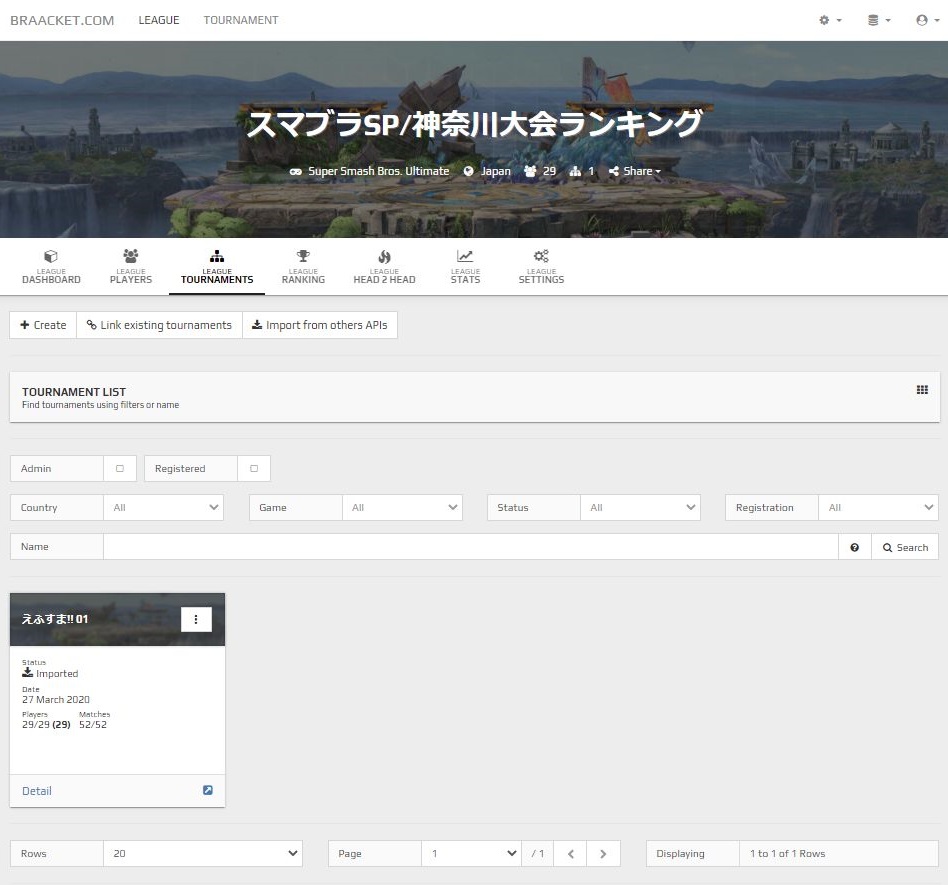Image resolution: width=948 pixels, height=885 pixels.
Task: Open the Game filter dropdown
Action: click(x=402, y=508)
